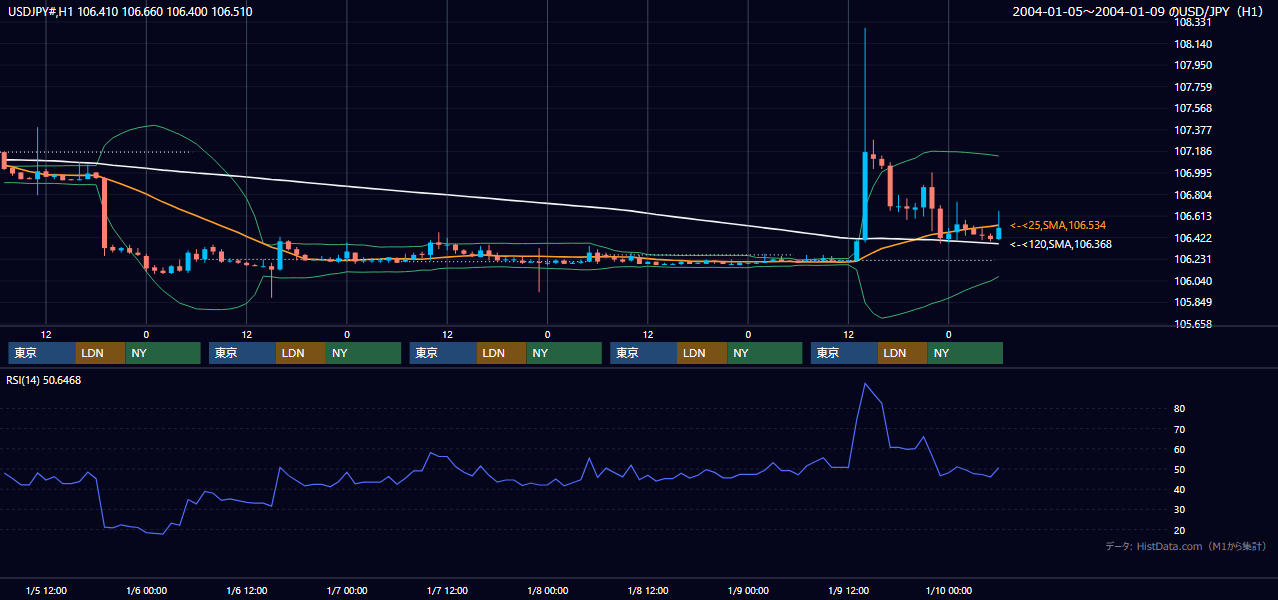Click the 106.613 price scale value
This screenshot has width=1278, height=600.
pos(1192,216)
